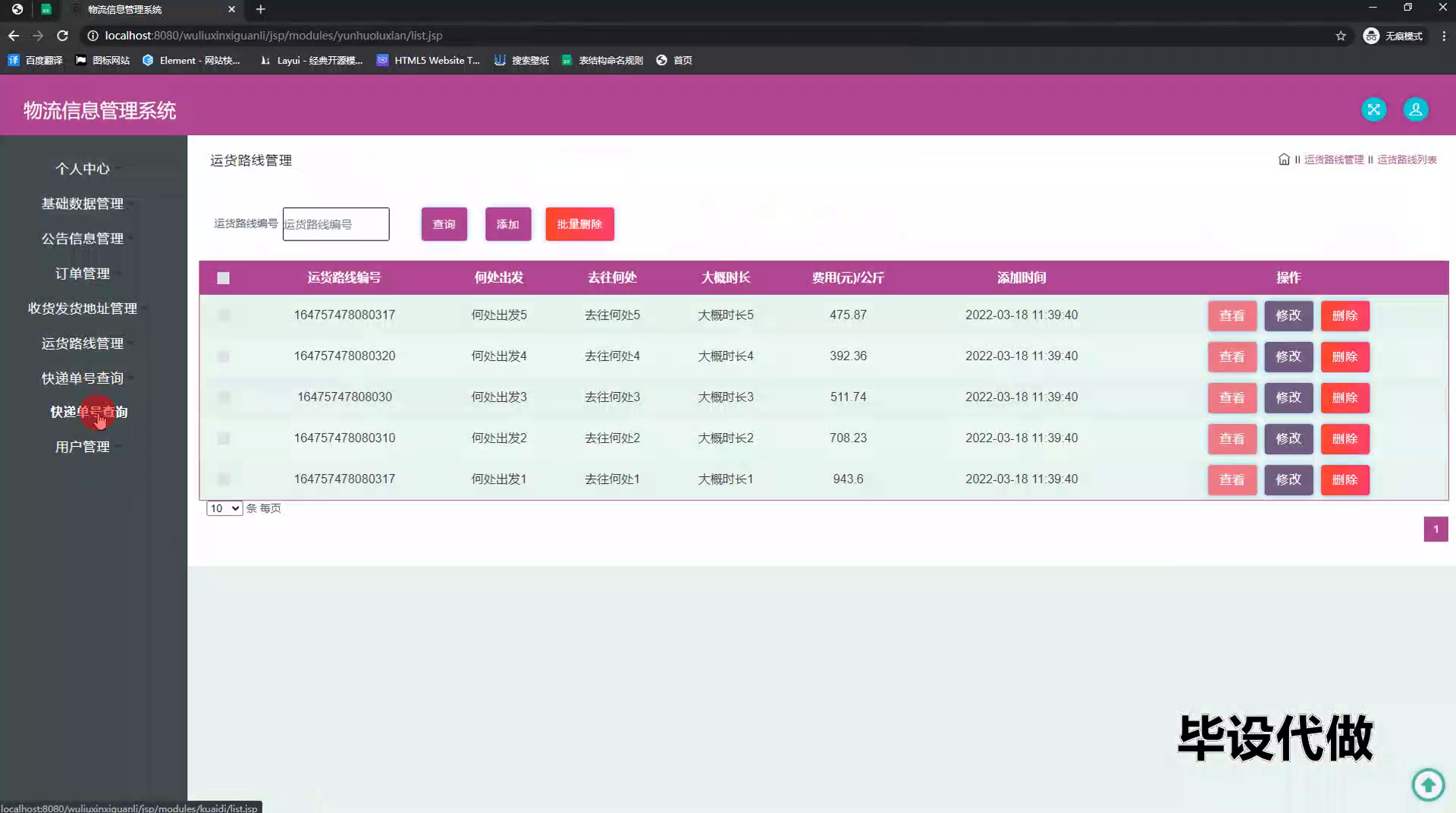Image resolution: width=1456 pixels, height=813 pixels.
Task: Click the browser address bar URL
Action: click(274, 36)
